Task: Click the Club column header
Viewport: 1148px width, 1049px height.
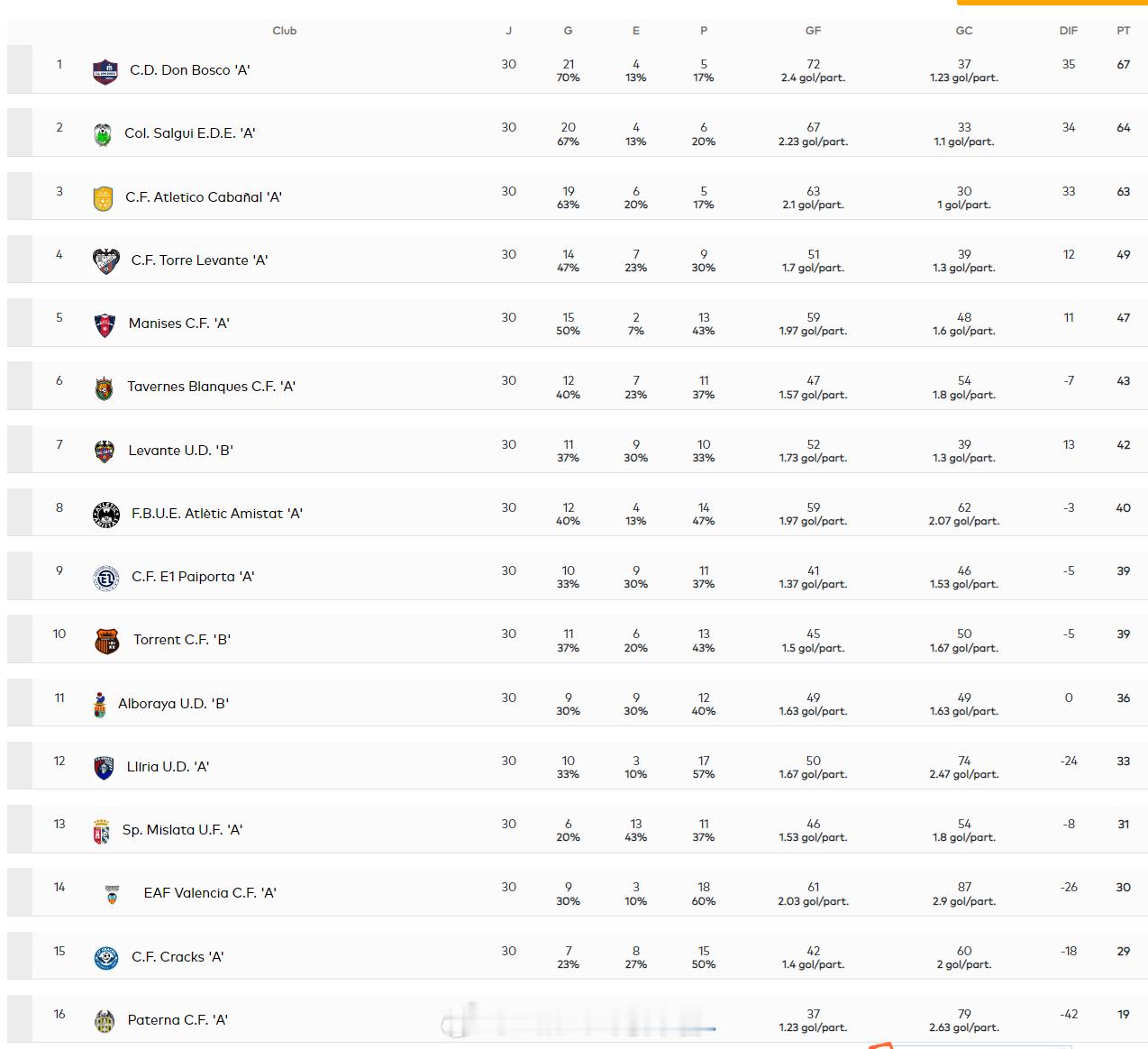Action: coord(285,31)
